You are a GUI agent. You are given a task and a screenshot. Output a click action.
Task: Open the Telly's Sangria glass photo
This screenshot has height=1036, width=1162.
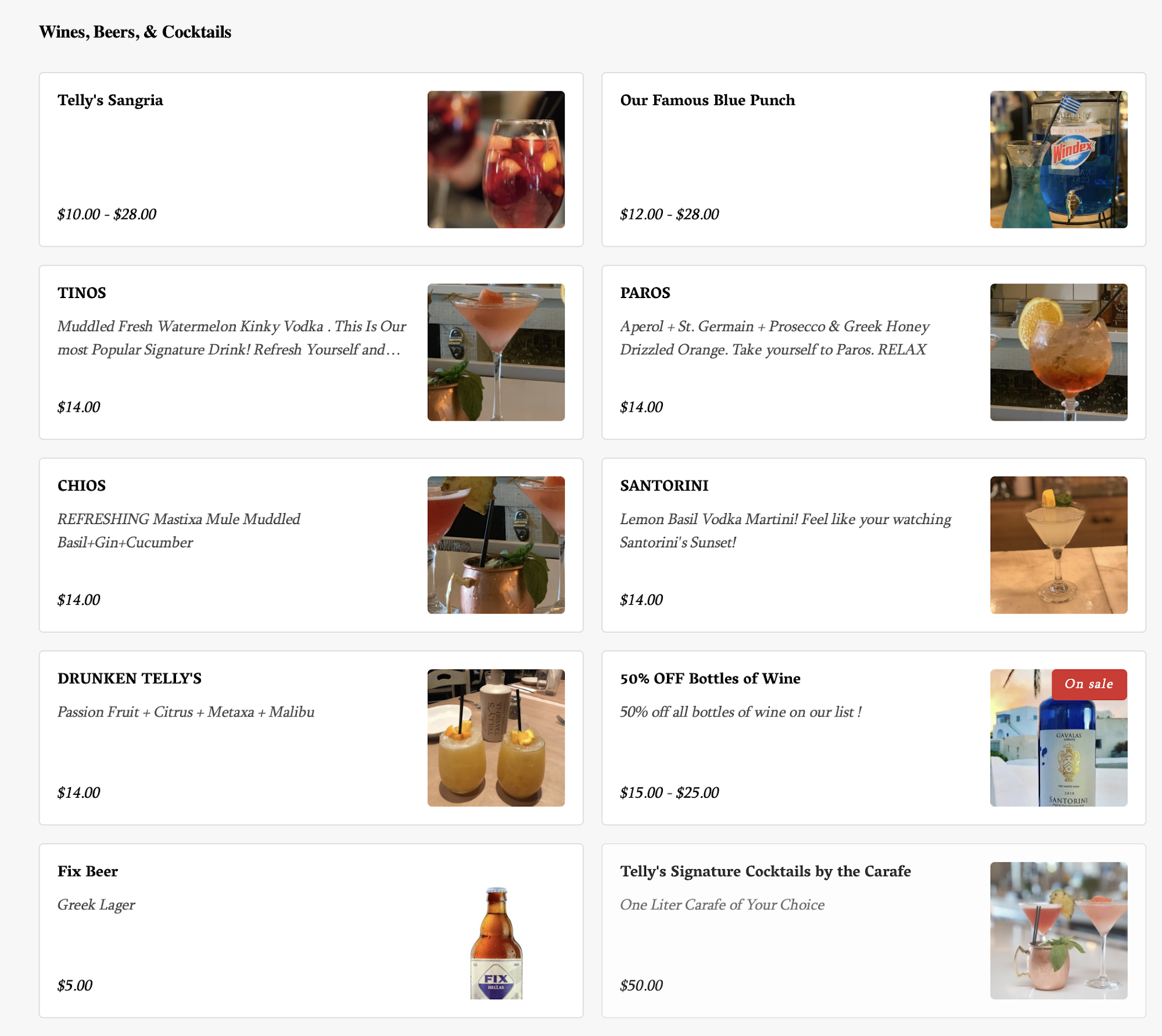(x=496, y=159)
